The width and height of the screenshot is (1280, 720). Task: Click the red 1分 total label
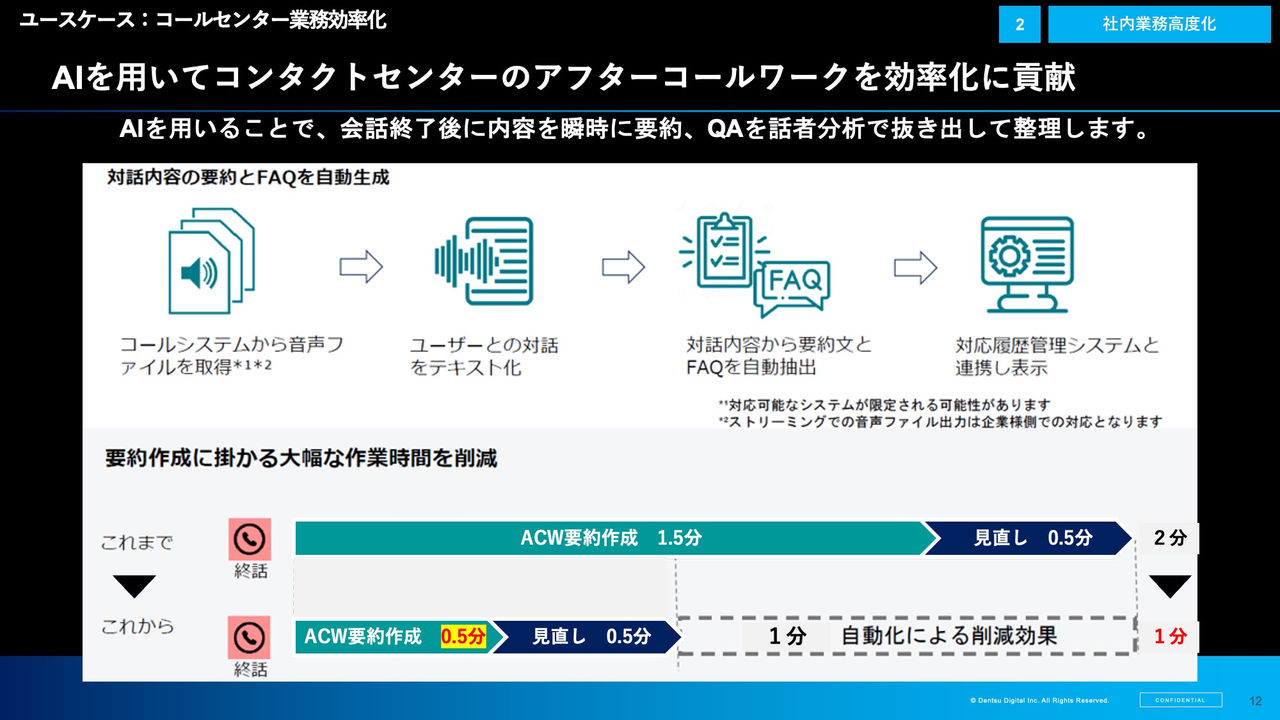pos(1168,634)
